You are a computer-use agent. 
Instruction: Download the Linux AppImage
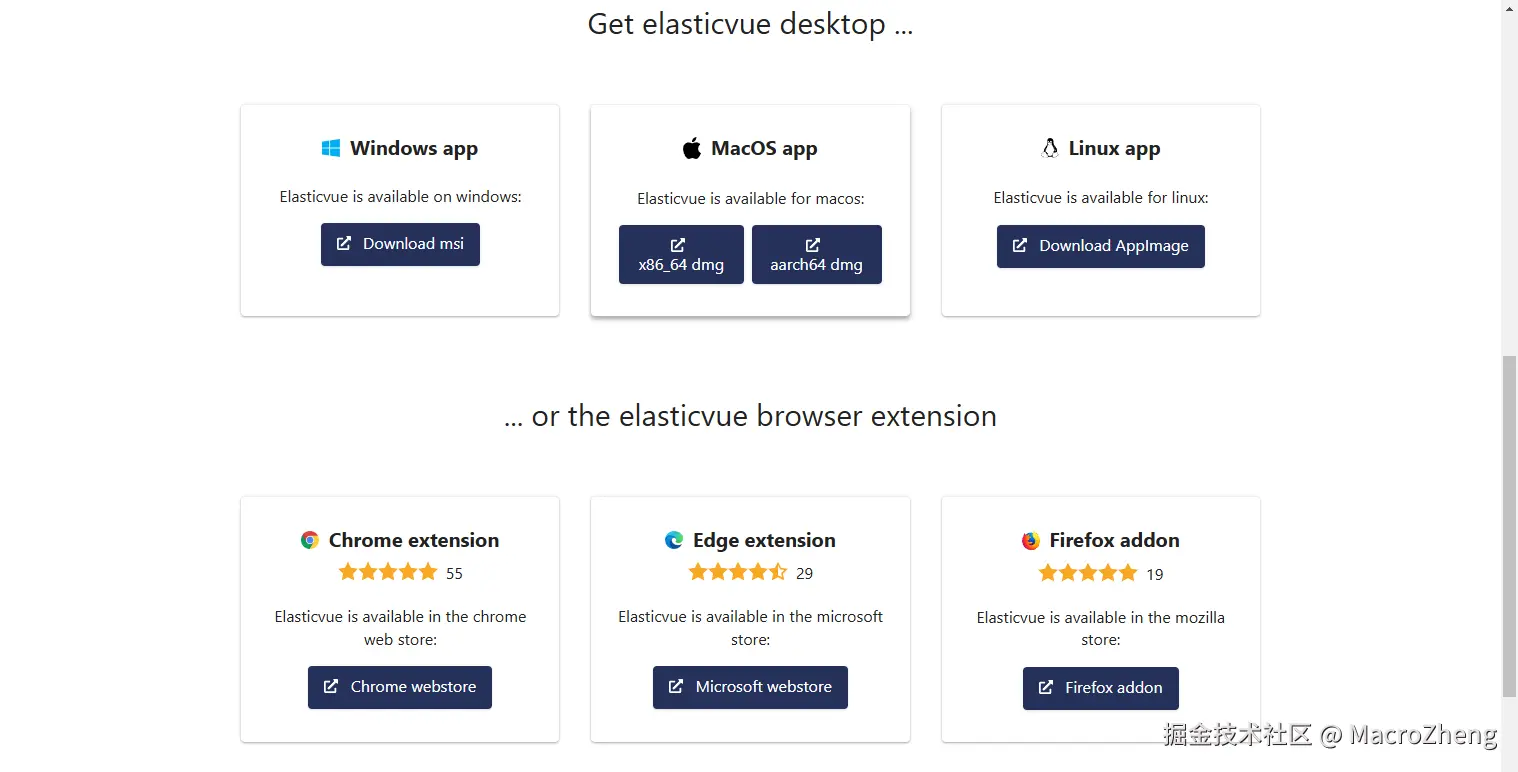point(1100,246)
